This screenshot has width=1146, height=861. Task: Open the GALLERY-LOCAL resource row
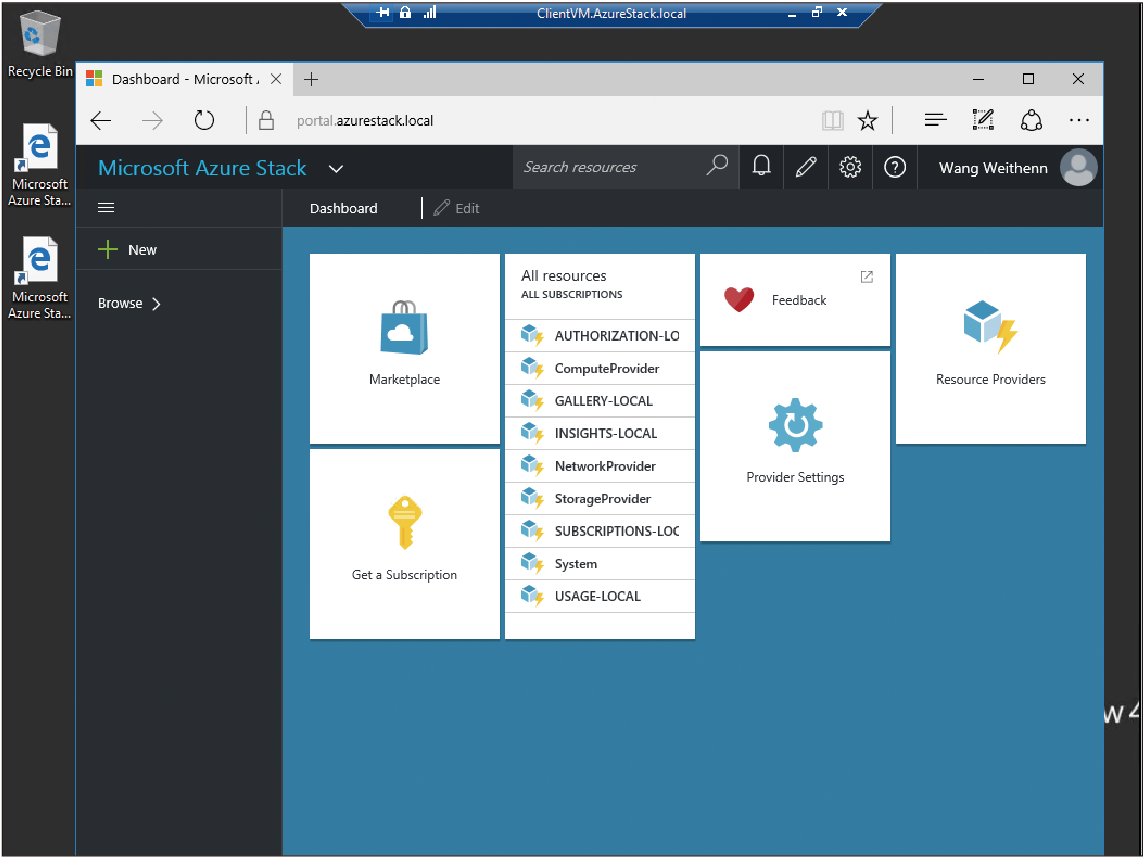tap(599, 401)
